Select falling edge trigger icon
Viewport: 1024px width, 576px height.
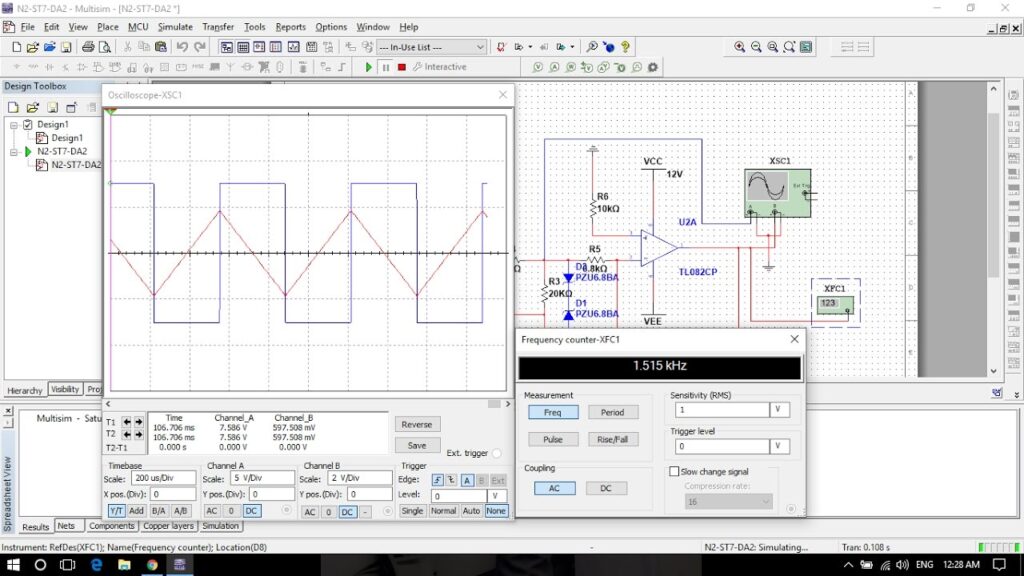click(451, 480)
